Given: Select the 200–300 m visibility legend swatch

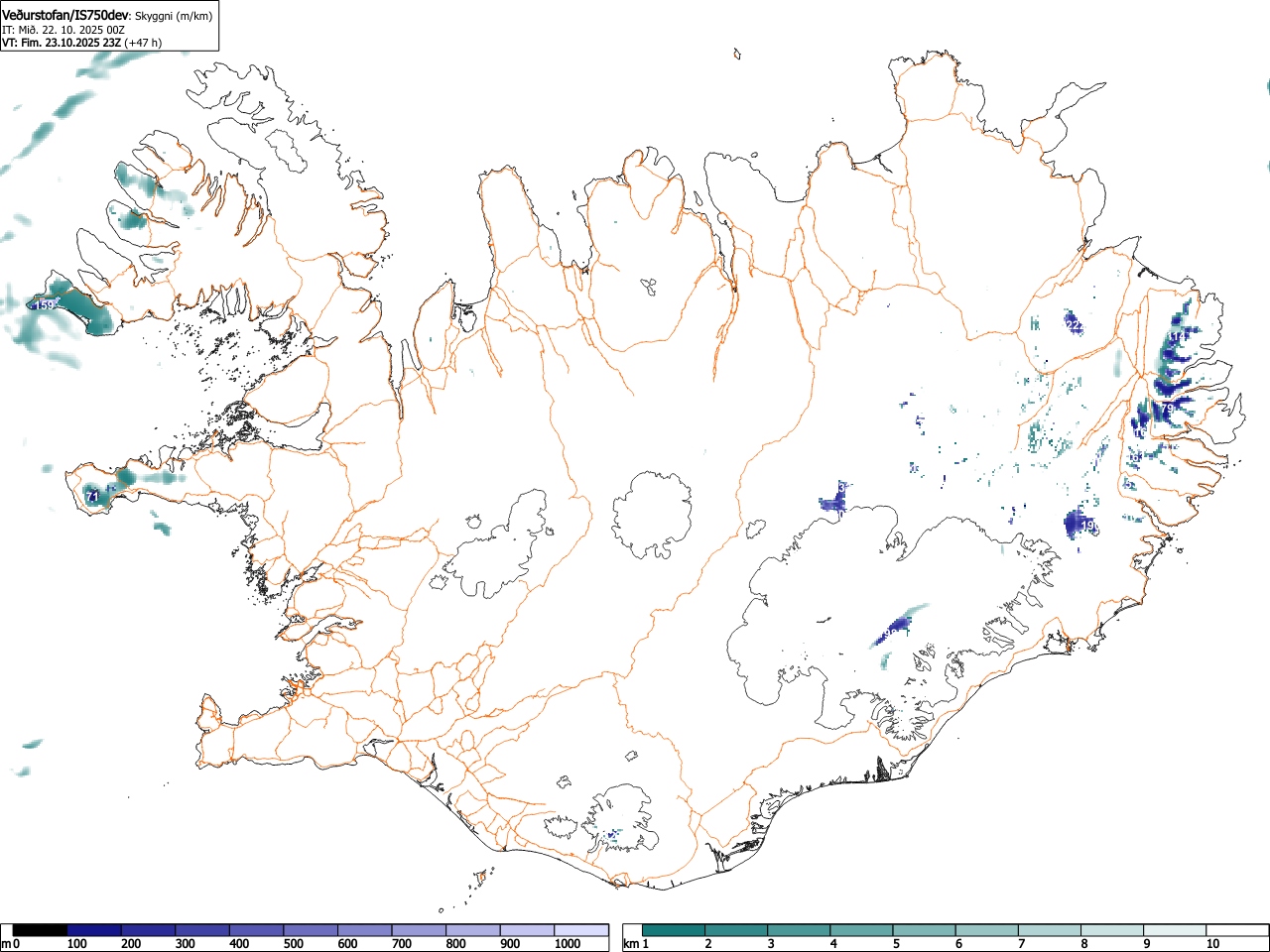Looking at the screenshot, I should coord(149,930).
